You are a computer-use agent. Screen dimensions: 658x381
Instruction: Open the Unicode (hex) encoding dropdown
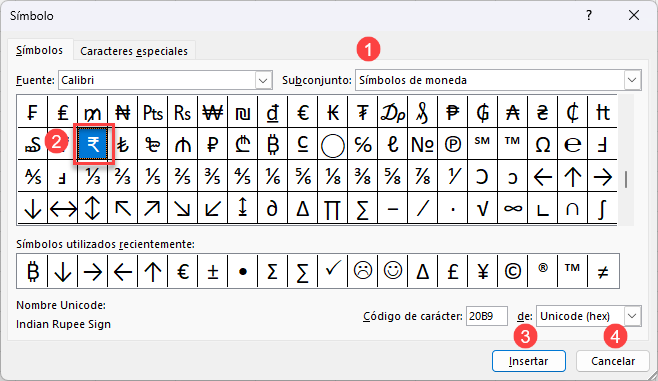coord(632,316)
